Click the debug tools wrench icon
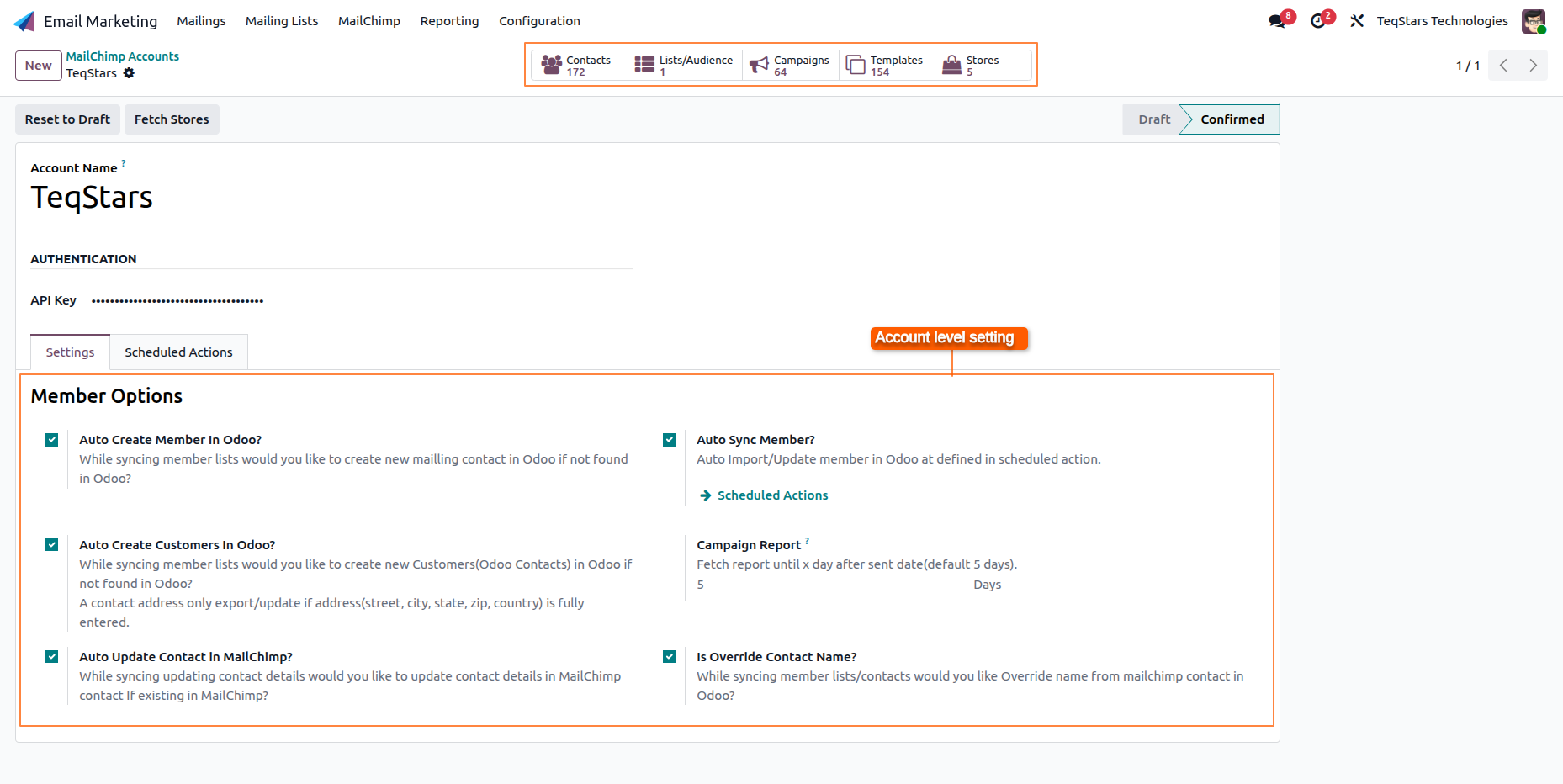Screen dimensions: 1563x784 pyautogui.click(x=1357, y=21)
